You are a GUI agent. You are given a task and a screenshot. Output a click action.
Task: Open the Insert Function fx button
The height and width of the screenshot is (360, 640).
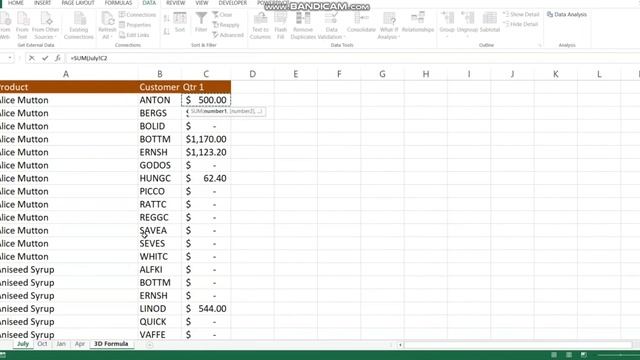(58, 58)
